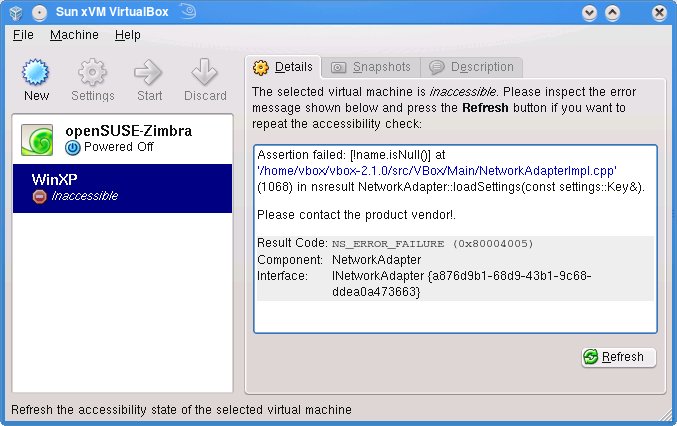677x426 pixels.
Task: Click the Details tab gear icon
Action: click(261, 68)
